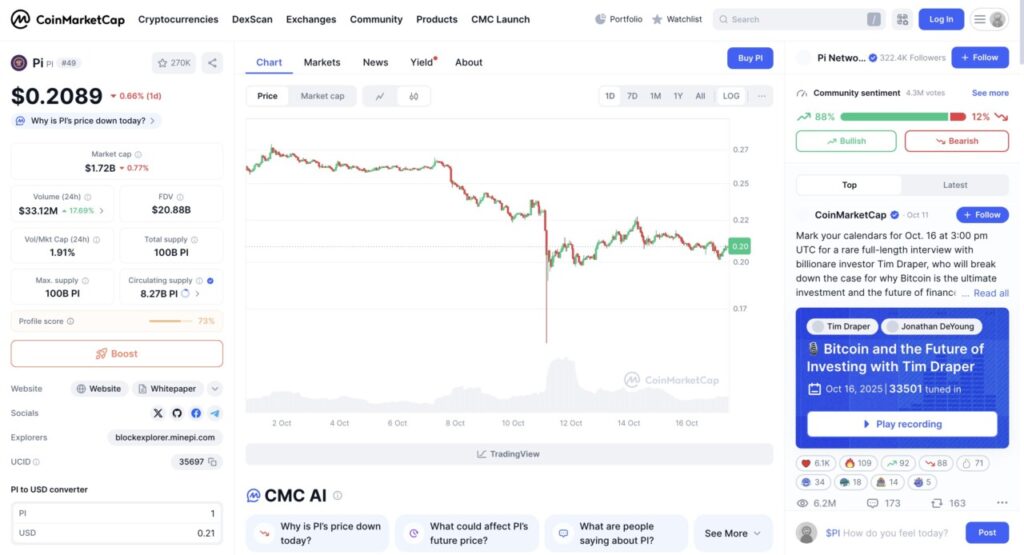Click the Buy PI button
Viewport: 1024px width, 555px height.
(x=750, y=58)
